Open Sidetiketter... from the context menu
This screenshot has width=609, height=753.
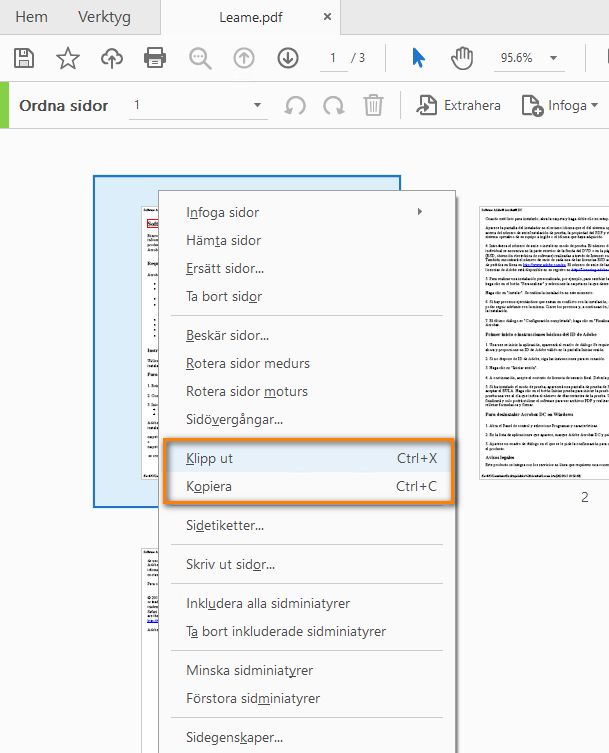(306, 525)
